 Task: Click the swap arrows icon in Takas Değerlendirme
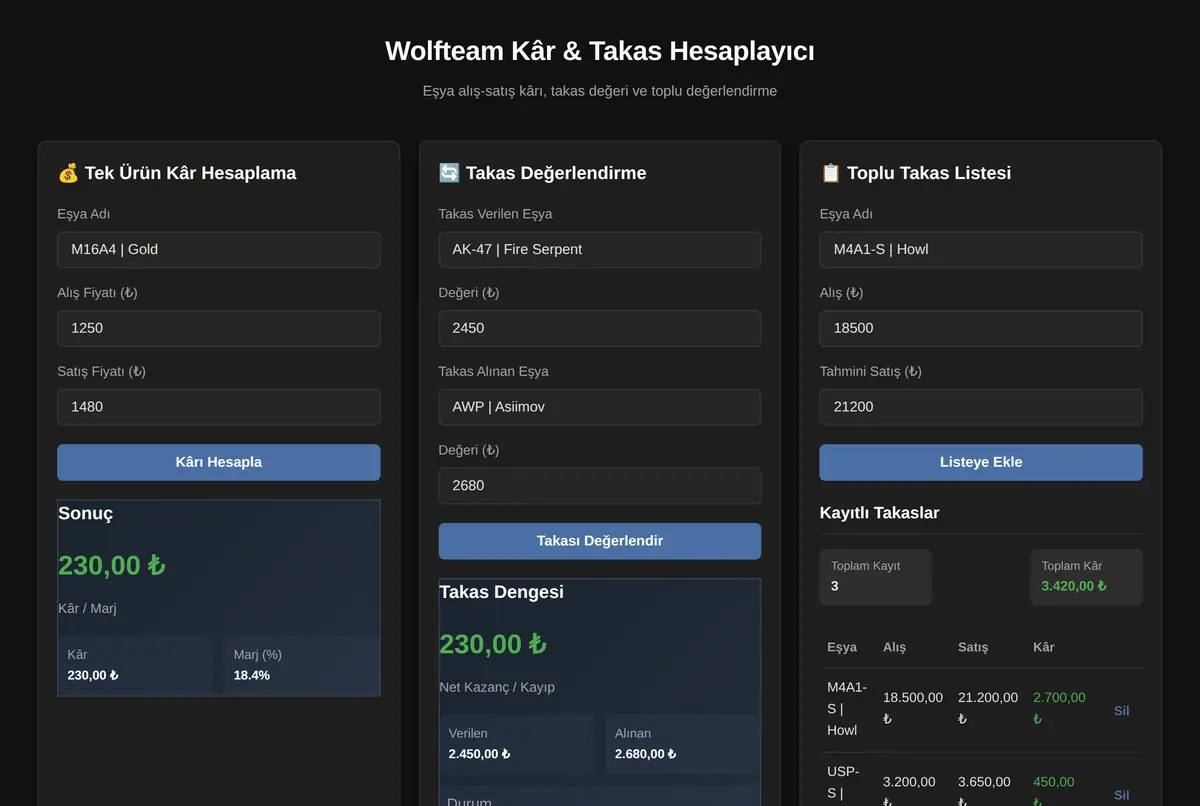(449, 173)
